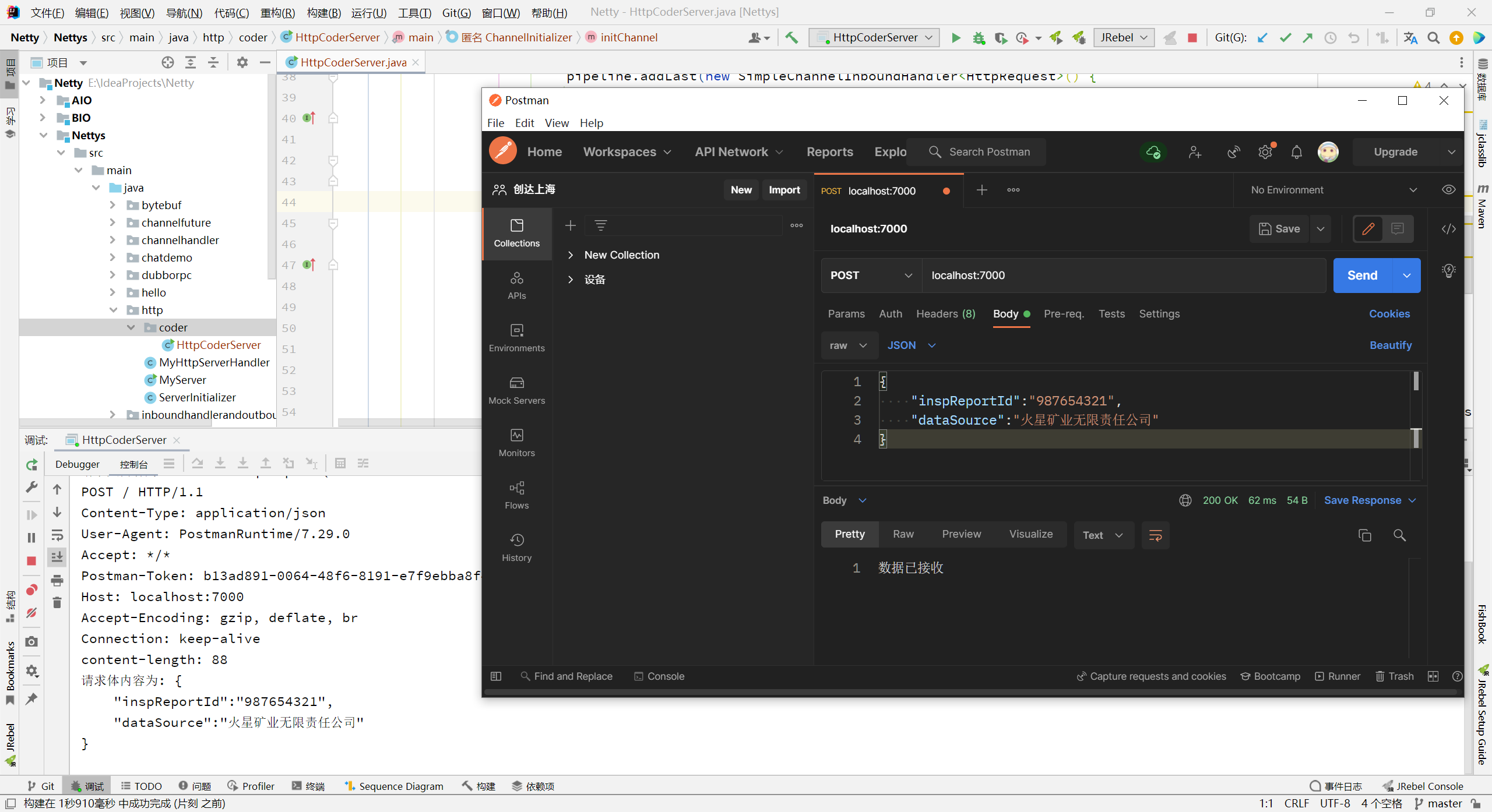Image resolution: width=1492 pixels, height=812 pixels.
Task: Open the Postman Console
Action: [x=659, y=676]
